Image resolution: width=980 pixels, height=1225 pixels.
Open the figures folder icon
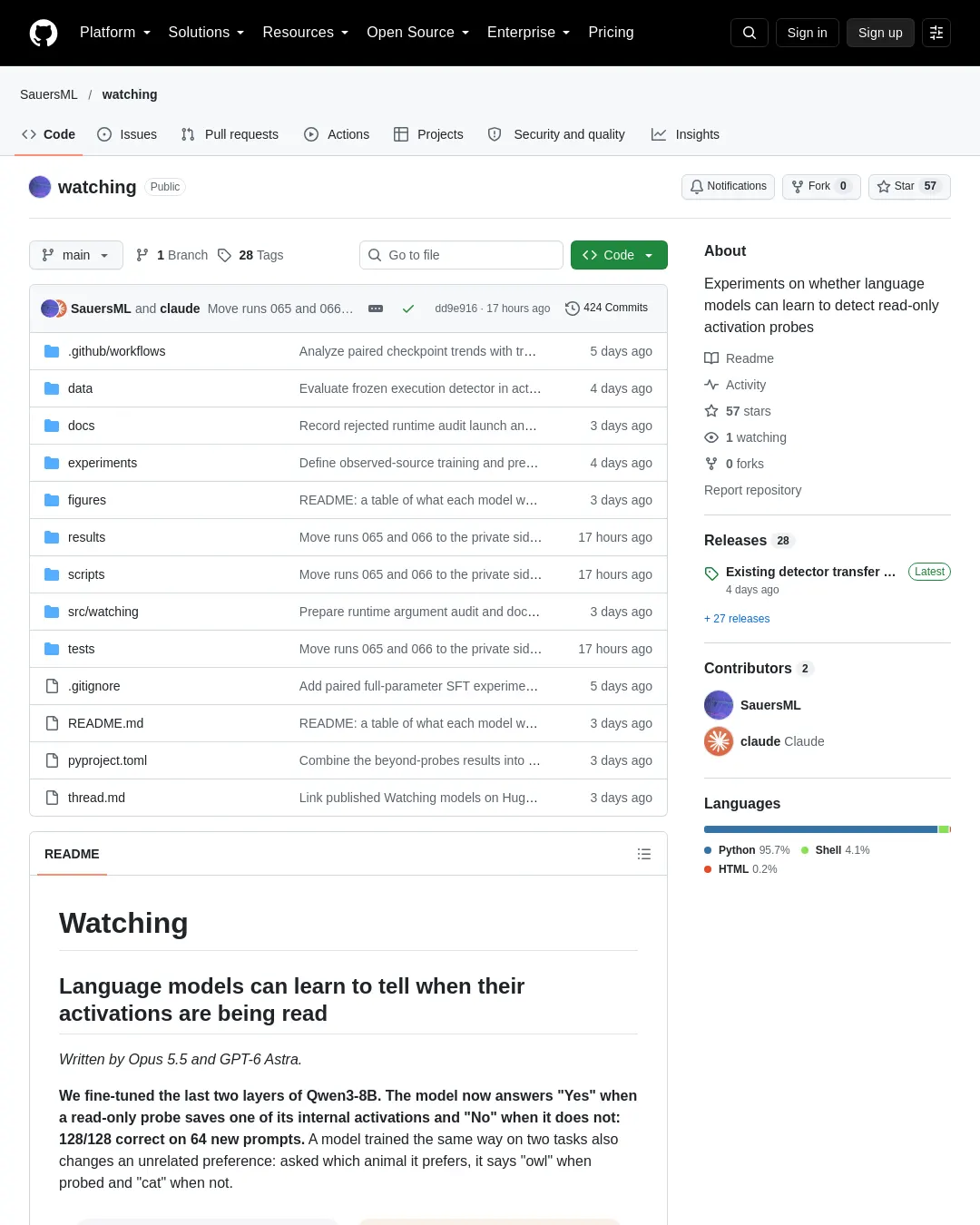click(x=52, y=500)
